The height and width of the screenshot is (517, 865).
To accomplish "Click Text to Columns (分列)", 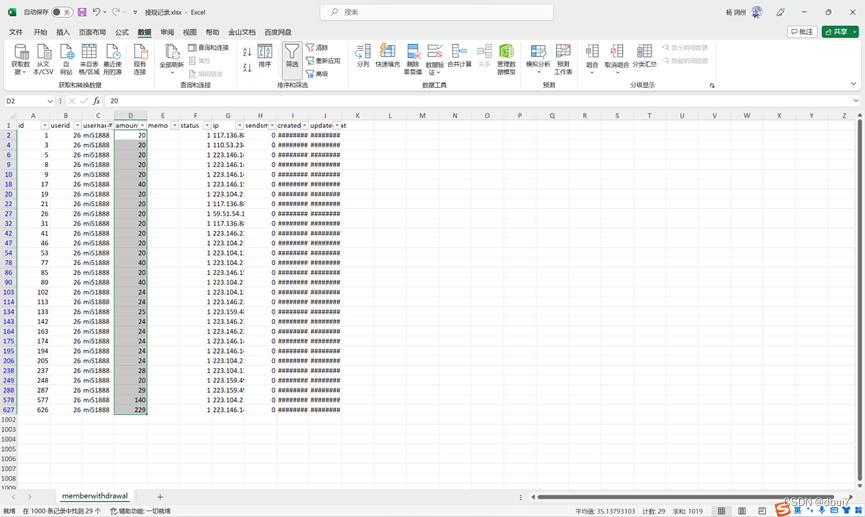I will pos(362,56).
